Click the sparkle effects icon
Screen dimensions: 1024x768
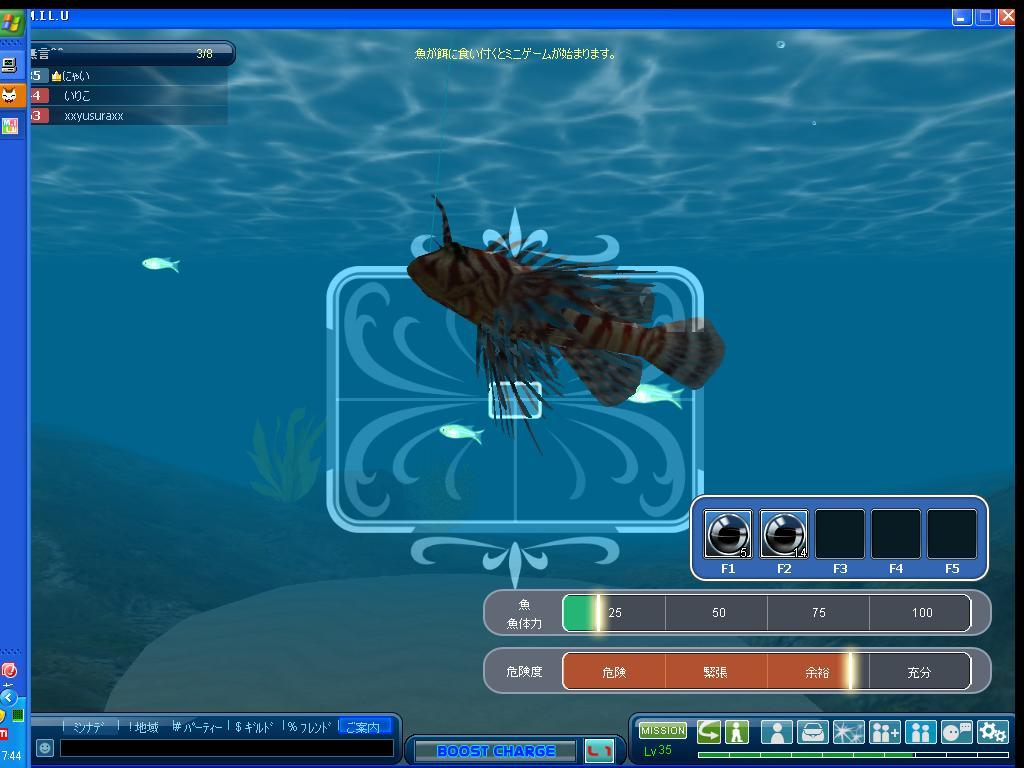[848, 732]
